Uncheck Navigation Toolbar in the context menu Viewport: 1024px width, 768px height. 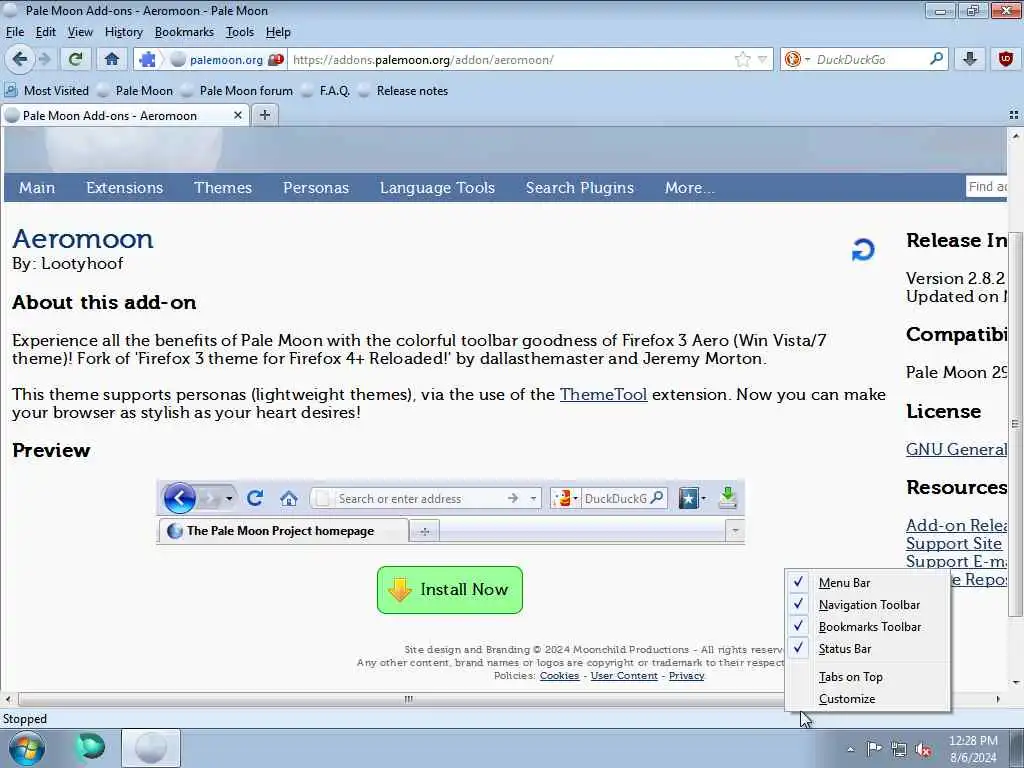[867, 605]
